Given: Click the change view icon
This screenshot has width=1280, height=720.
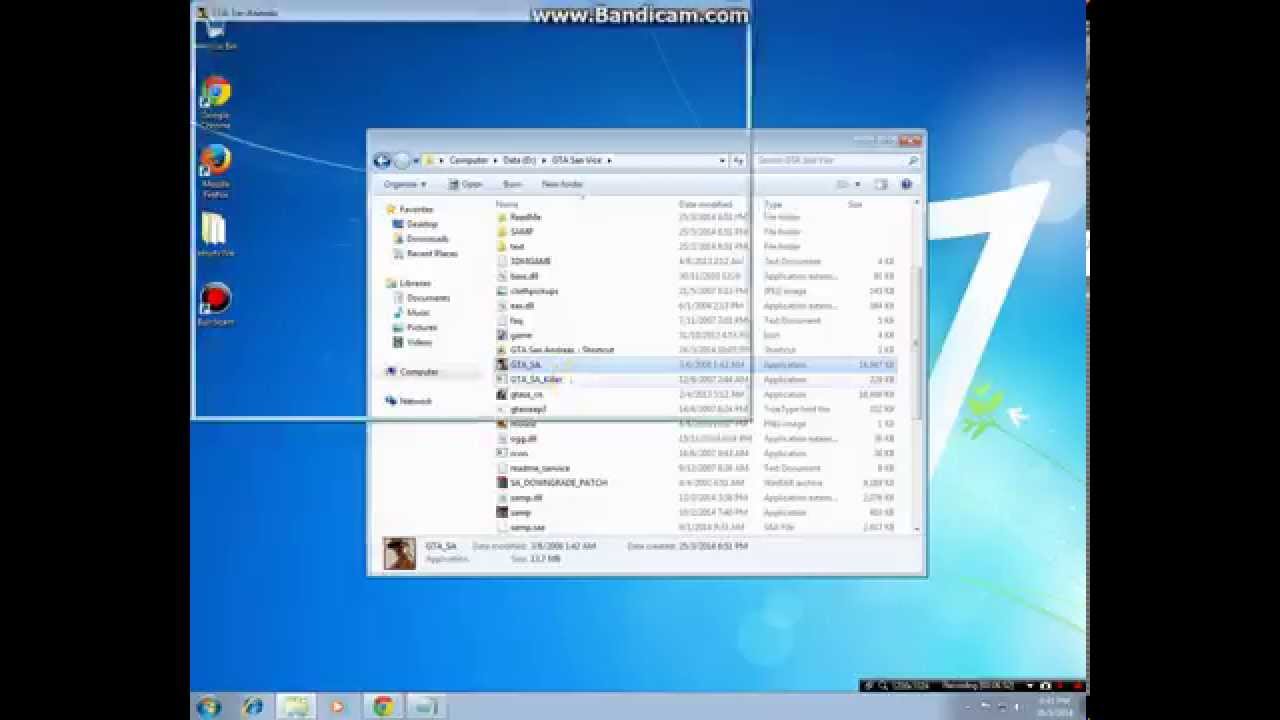Looking at the screenshot, I should 842,184.
